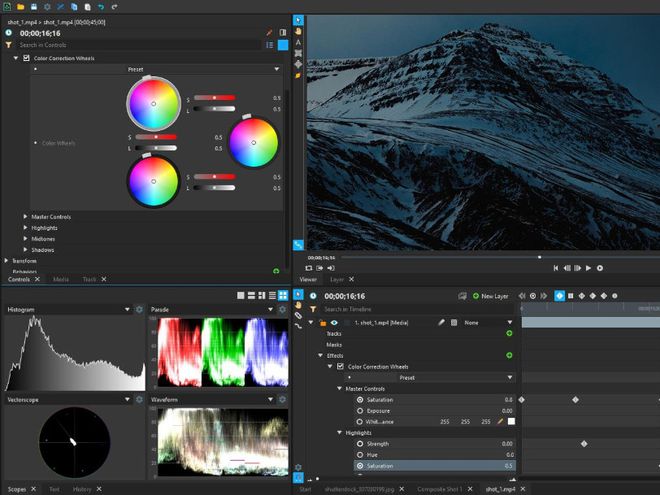Image resolution: width=660 pixels, height=495 pixels.
Task: Select the Highlights Strength keyframe diamond
Action: (584, 444)
